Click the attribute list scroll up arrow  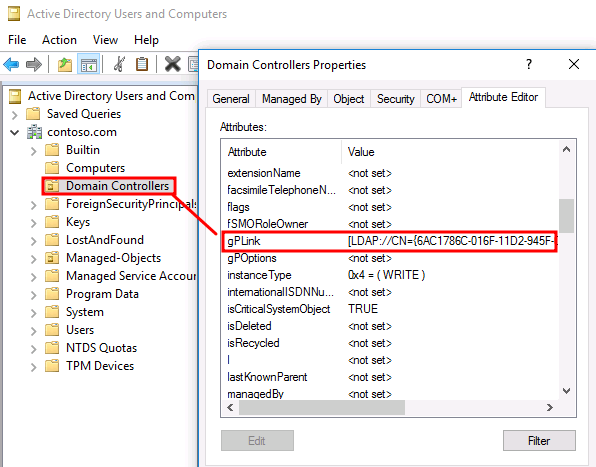[566, 149]
